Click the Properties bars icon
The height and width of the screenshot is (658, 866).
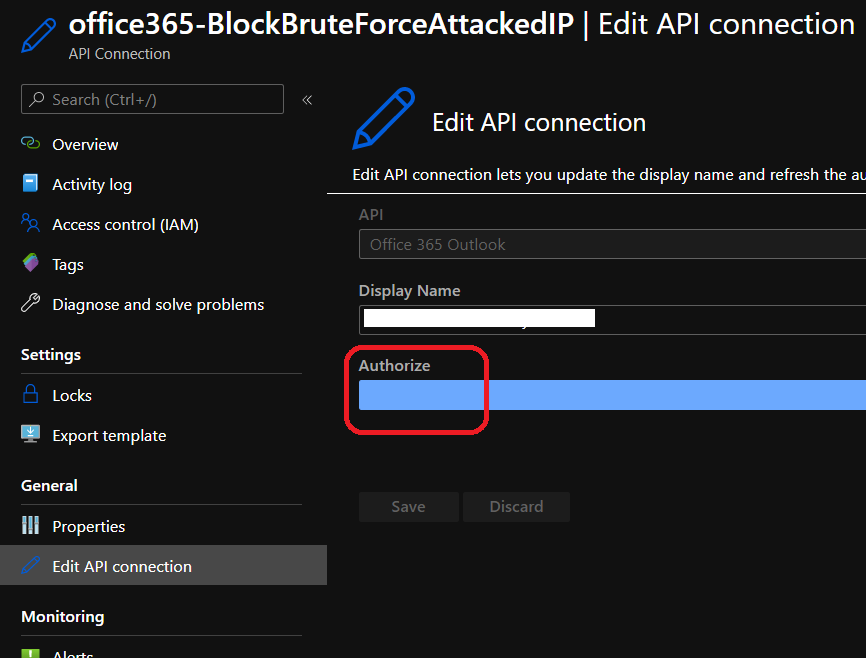pyautogui.click(x=30, y=526)
